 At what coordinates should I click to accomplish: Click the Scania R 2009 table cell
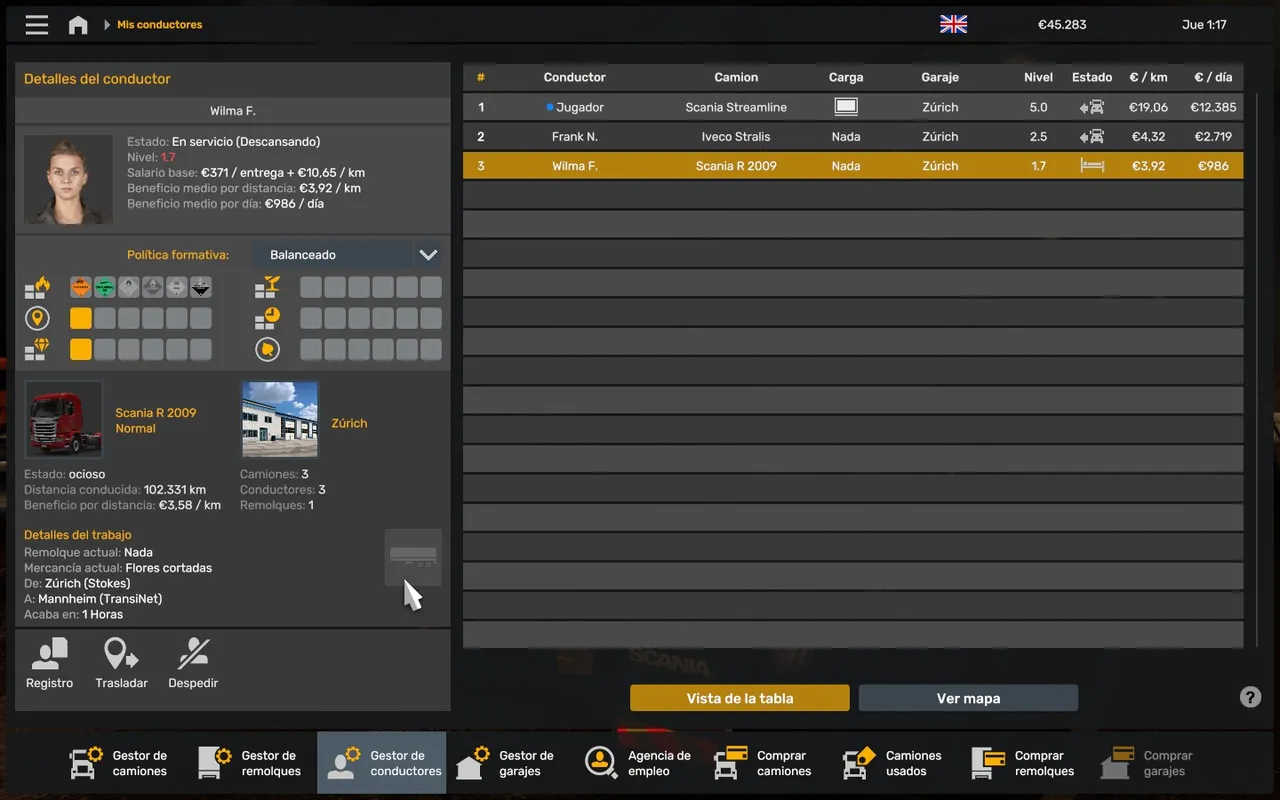pos(736,166)
